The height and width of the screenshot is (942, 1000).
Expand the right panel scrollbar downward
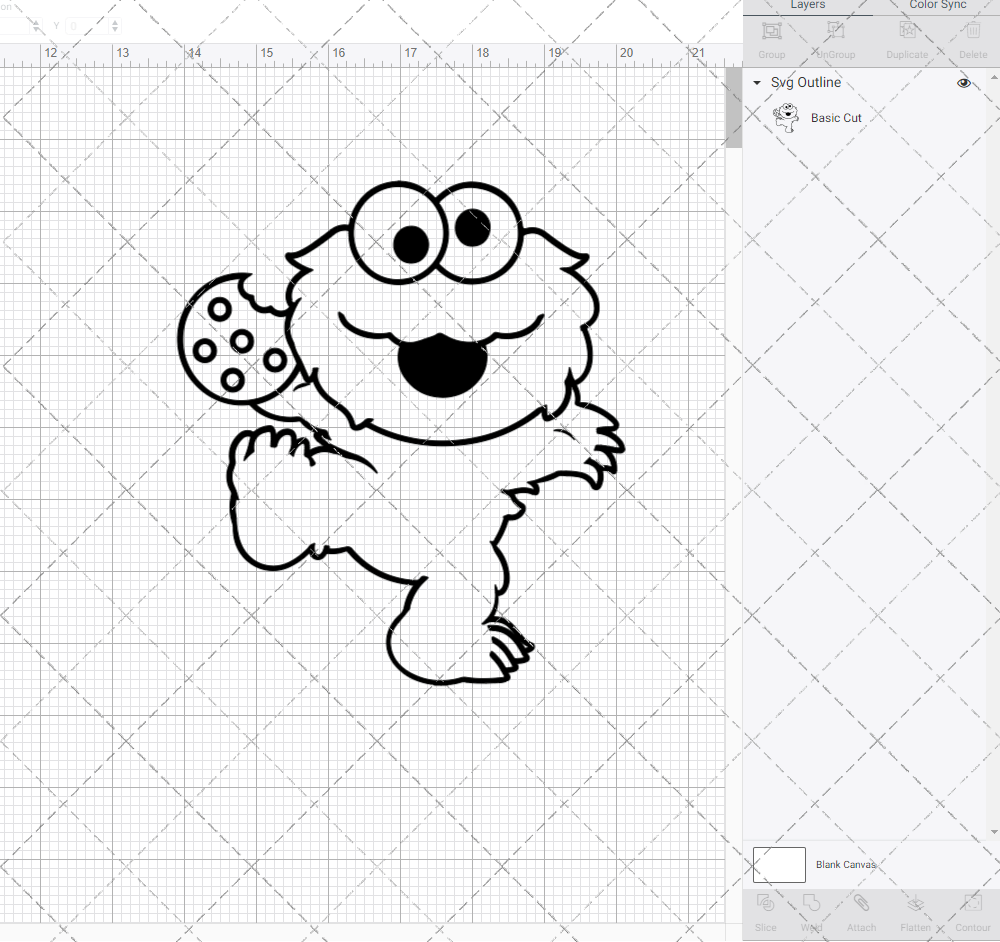[994, 832]
